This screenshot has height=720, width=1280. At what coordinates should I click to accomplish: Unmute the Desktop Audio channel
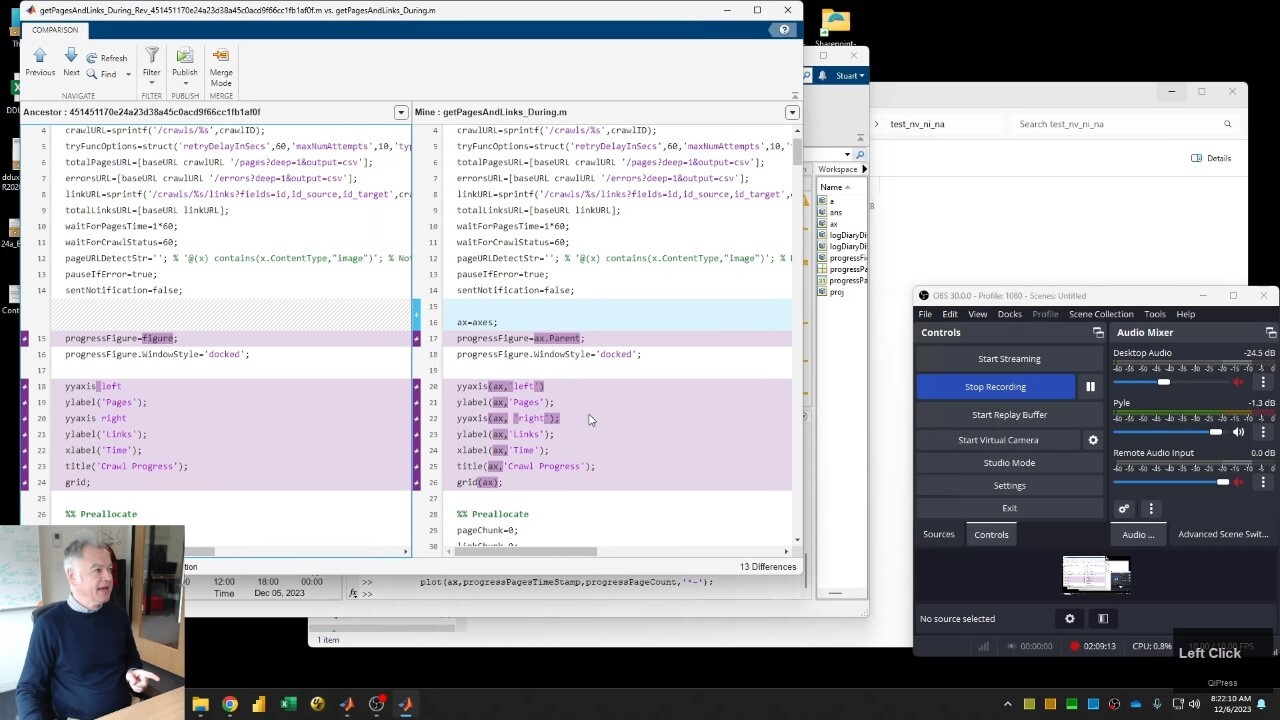click(1238, 382)
